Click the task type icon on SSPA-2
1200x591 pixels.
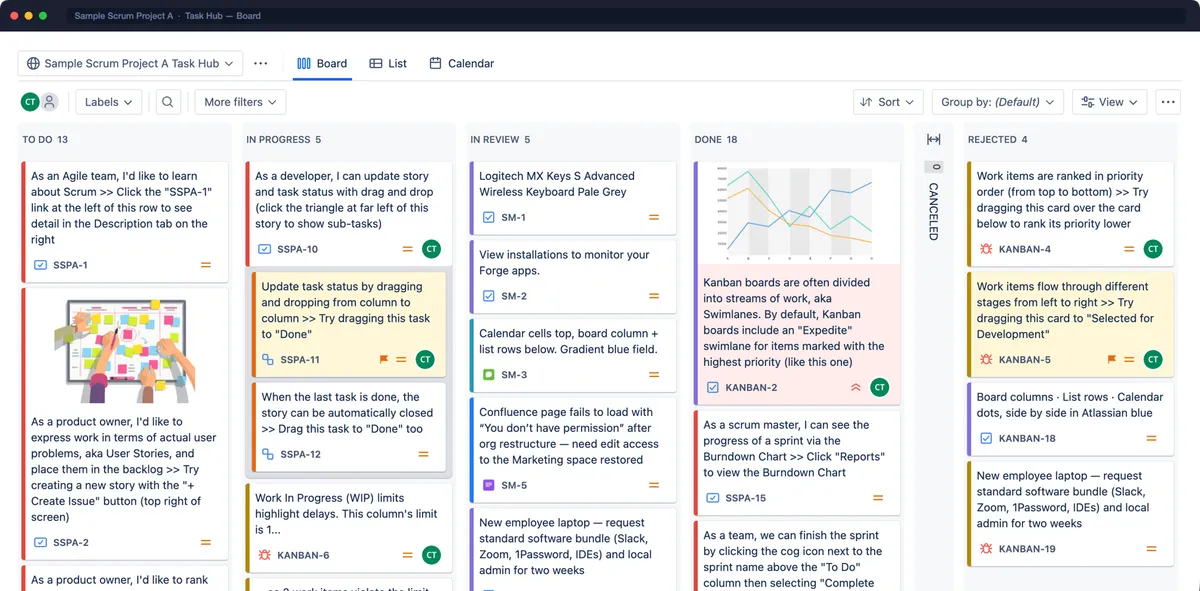coord(41,542)
